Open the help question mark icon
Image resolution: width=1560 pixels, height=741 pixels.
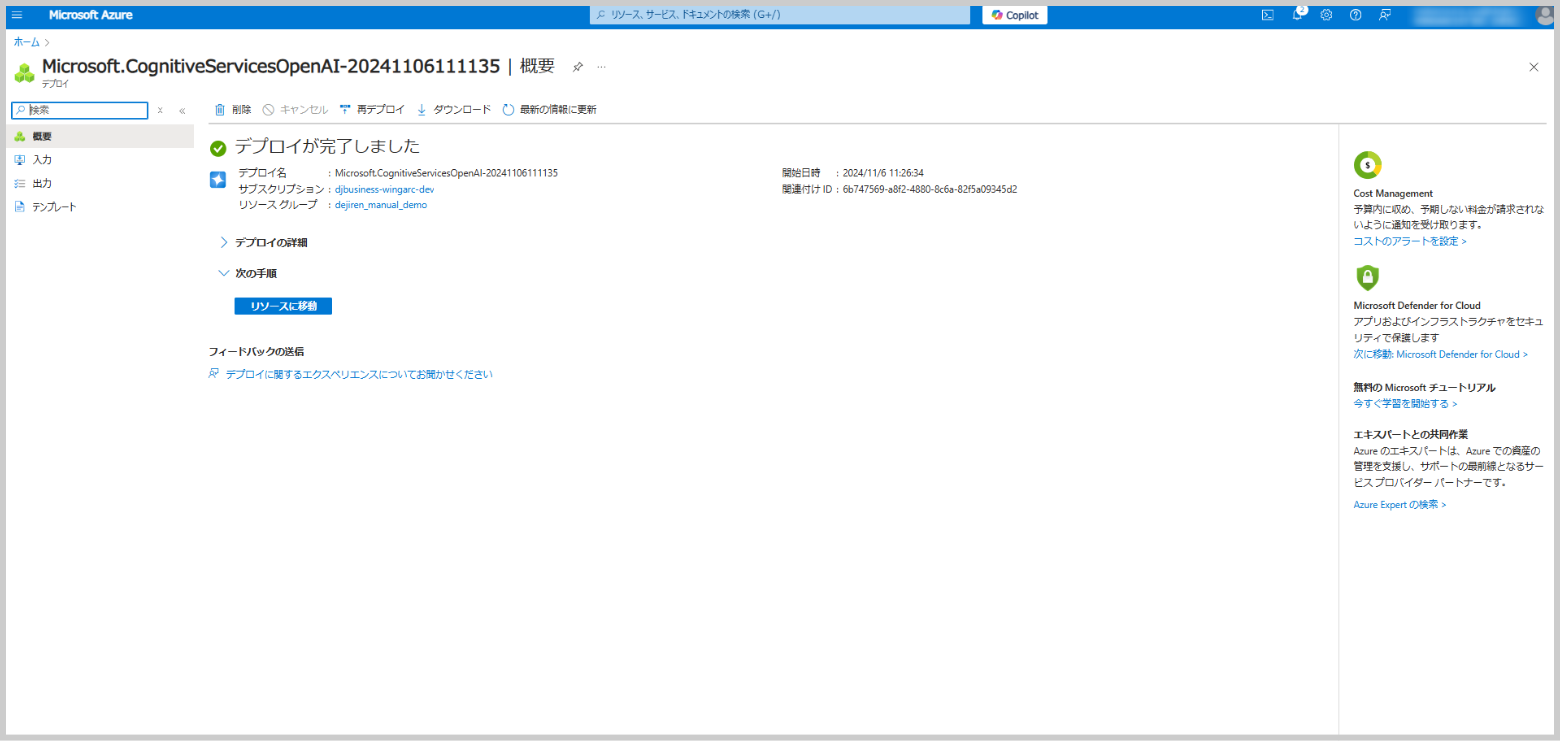pos(1356,15)
